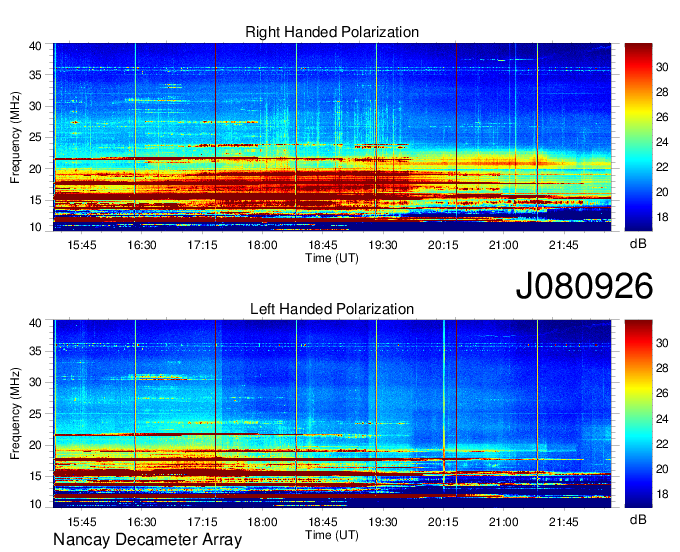Viewport: 680px width, 552px height.
Task: Click the 28 dB label on top colorbar
Action: click(x=662, y=92)
